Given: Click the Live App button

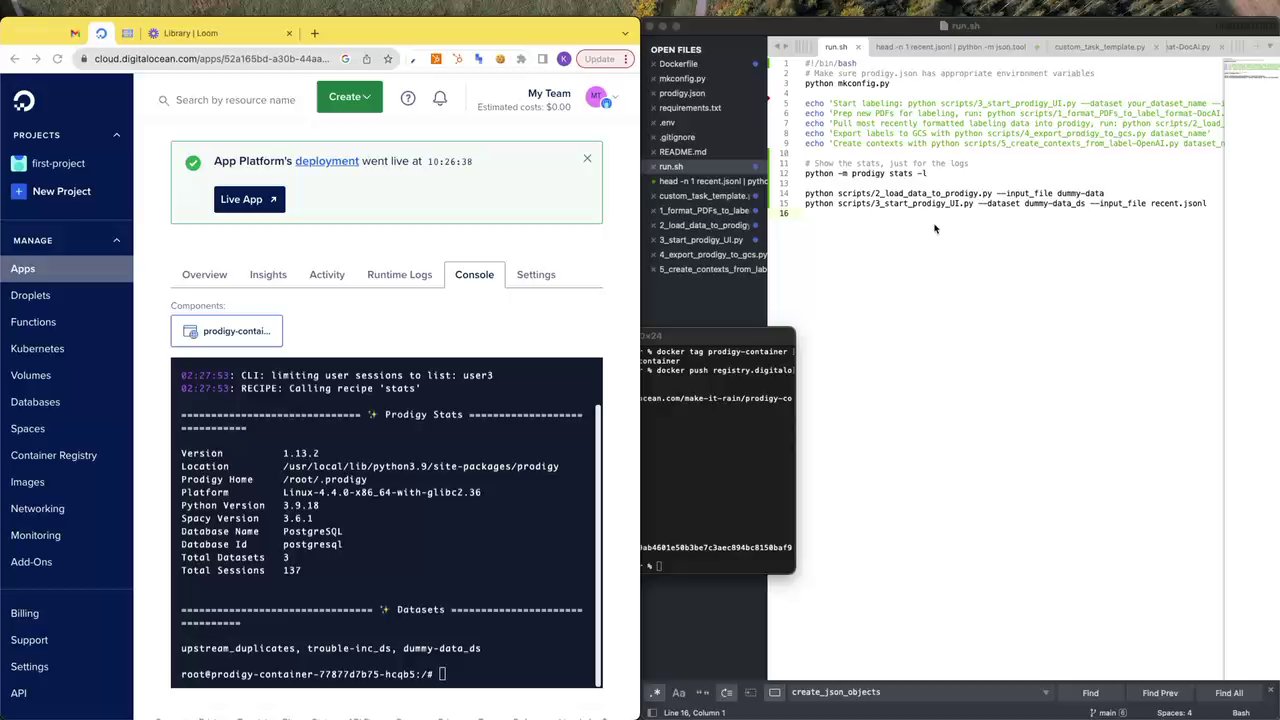Looking at the screenshot, I should tap(249, 199).
